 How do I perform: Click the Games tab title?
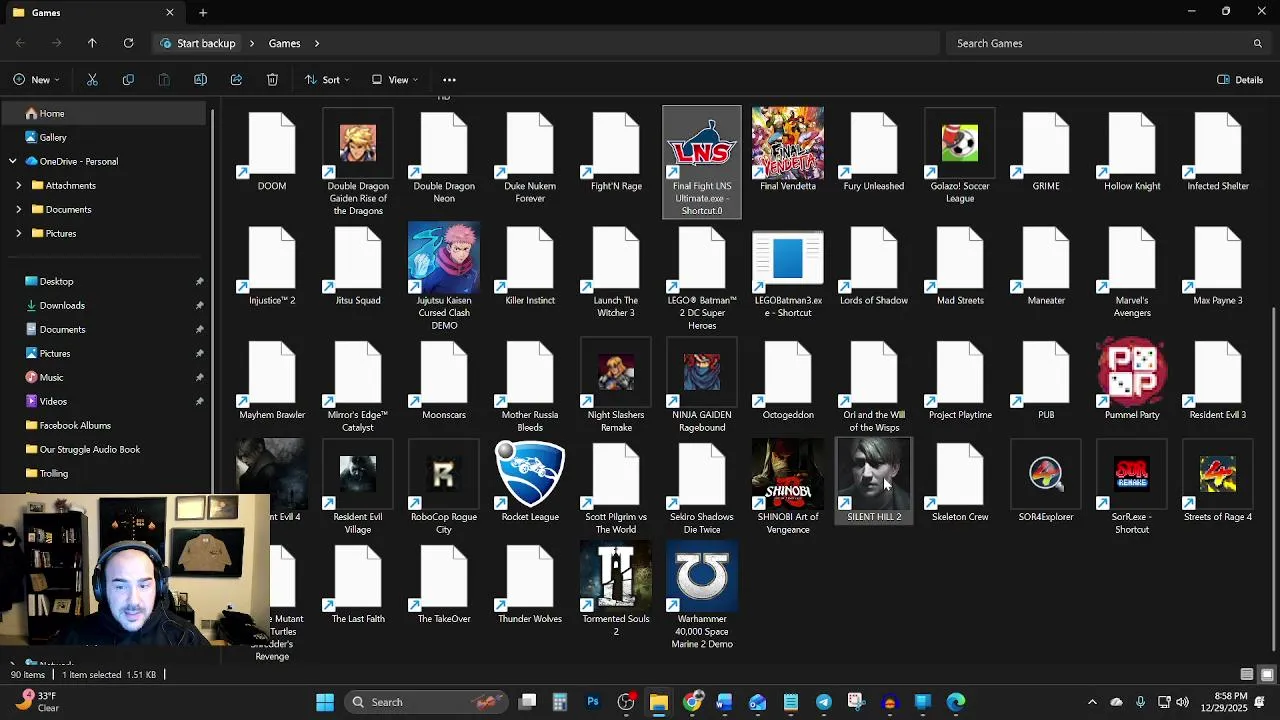point(46,12)
